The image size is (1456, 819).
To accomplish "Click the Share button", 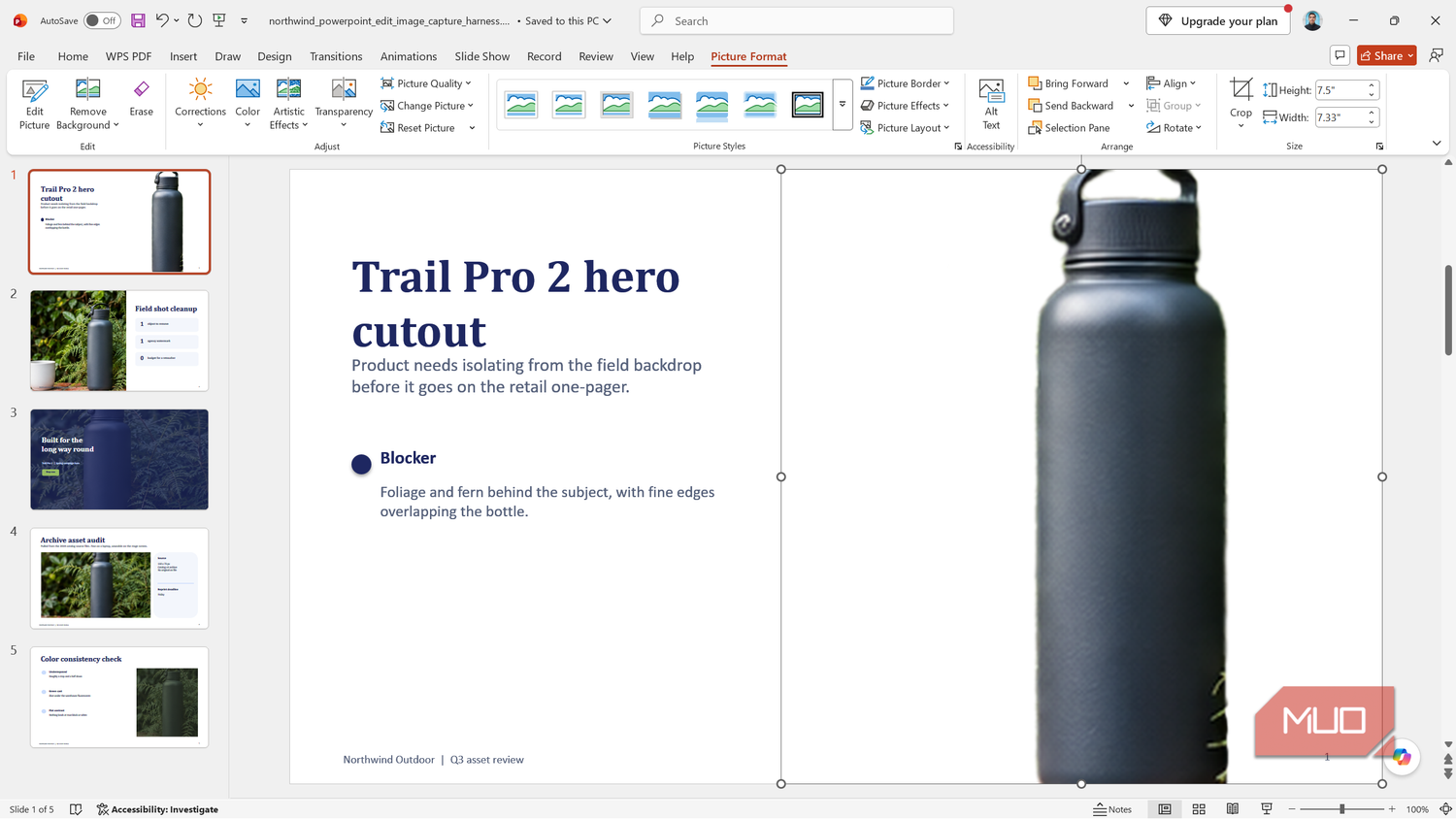I will 1386,55.
